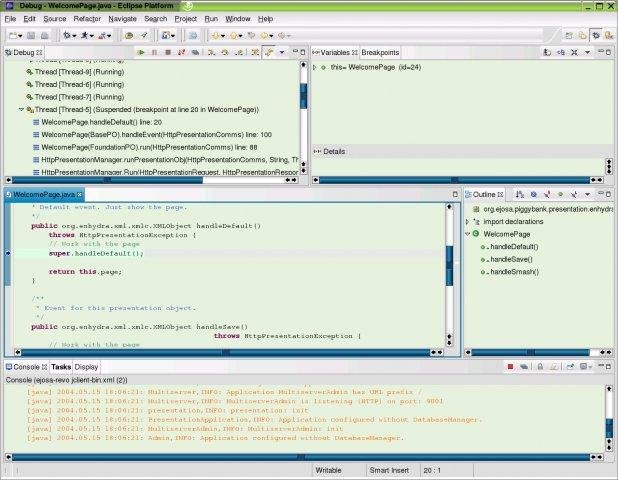Viewport: 618px width, 480px height.
Task: Click the Run icon in main toolbar
Action: pyautogui.click(x=84, y=35)
